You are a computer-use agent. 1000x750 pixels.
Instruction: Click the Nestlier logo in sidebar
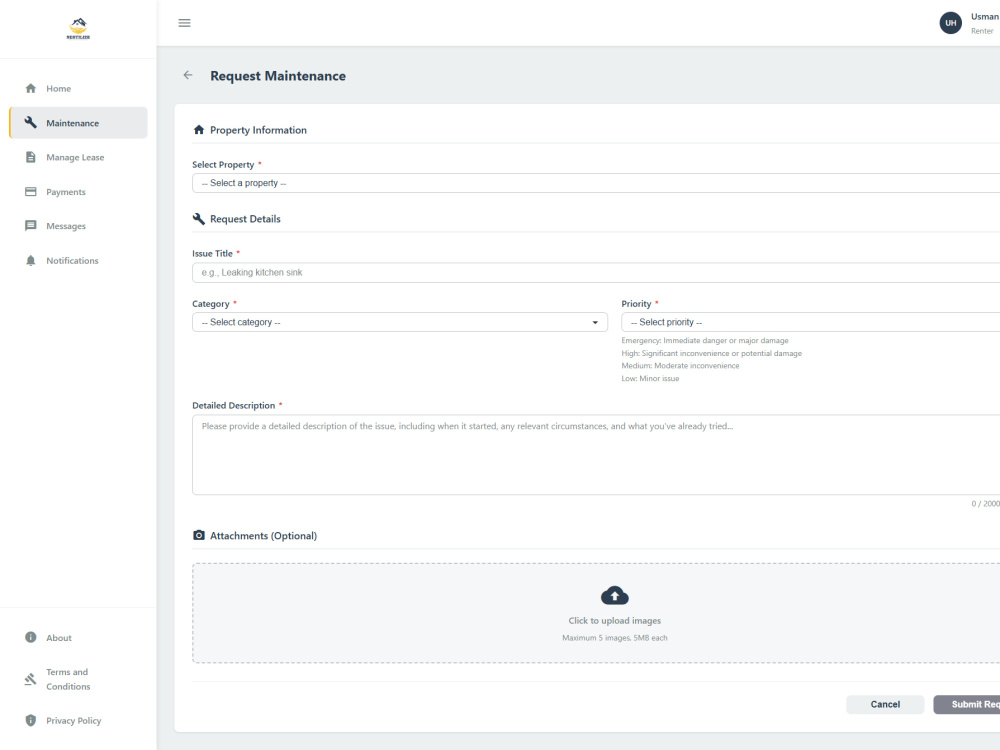[78, 29]
